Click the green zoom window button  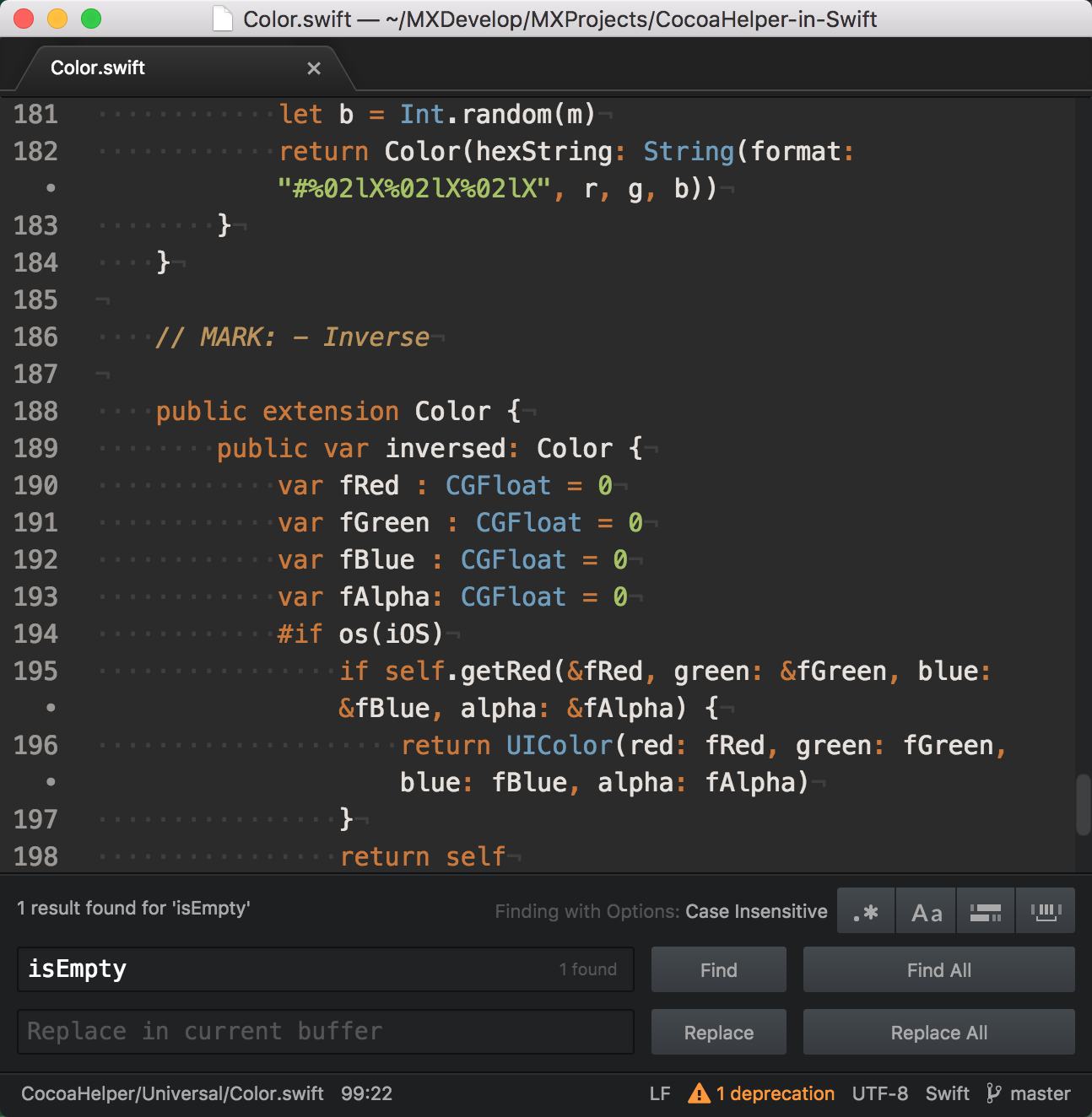pyautogui.click(x=91, y=19)
